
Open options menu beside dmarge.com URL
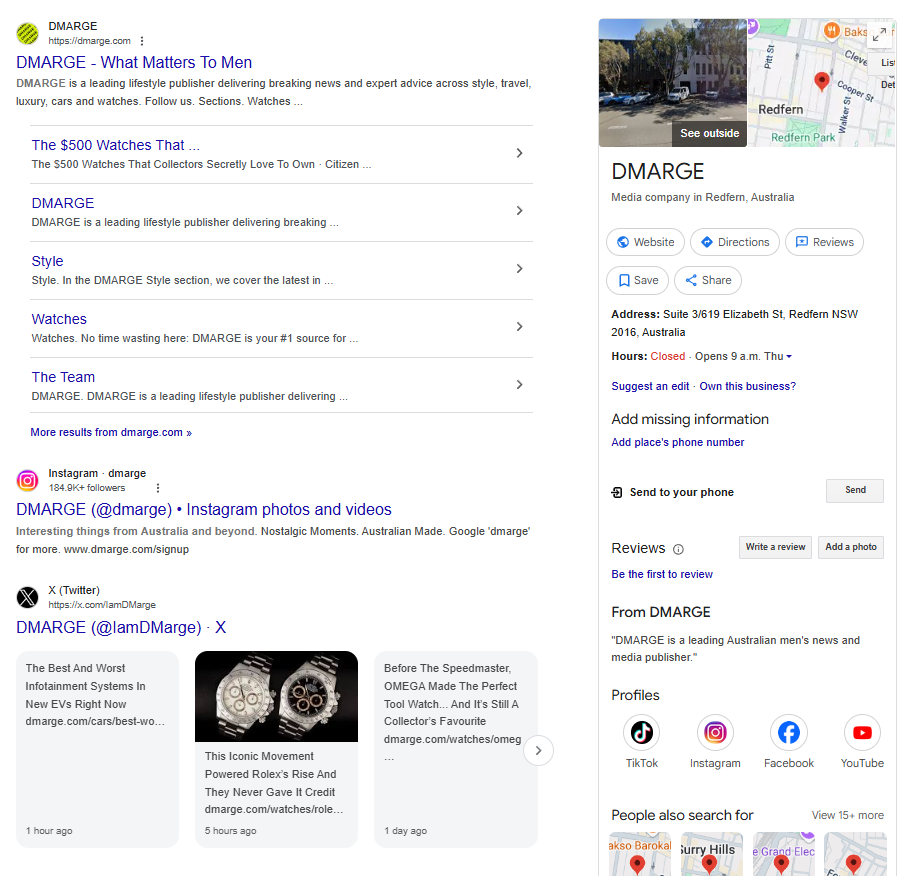pos(142,41)
